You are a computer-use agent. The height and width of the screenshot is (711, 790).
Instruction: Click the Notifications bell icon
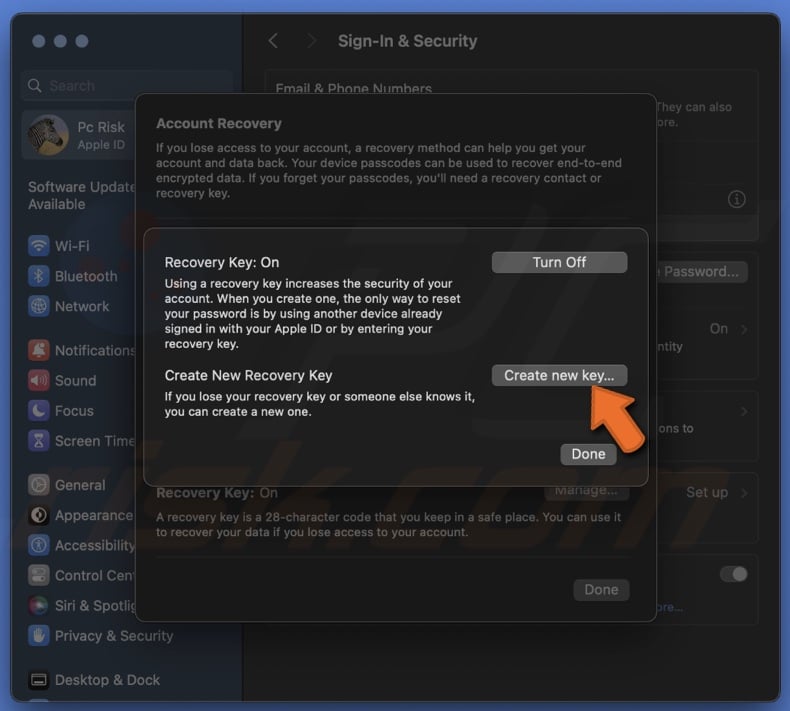pos(38,350)
